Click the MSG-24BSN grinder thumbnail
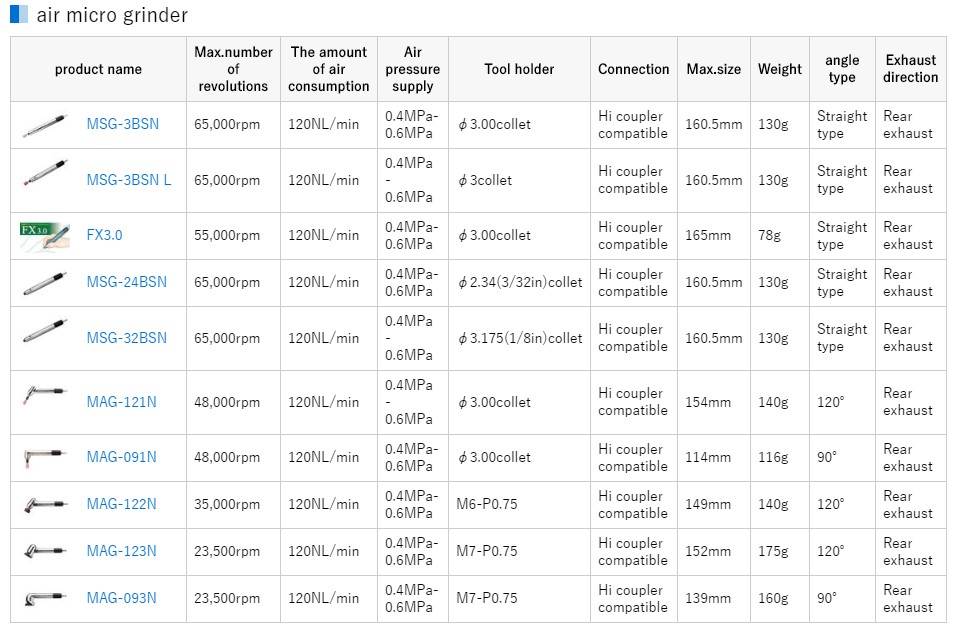 45,282
